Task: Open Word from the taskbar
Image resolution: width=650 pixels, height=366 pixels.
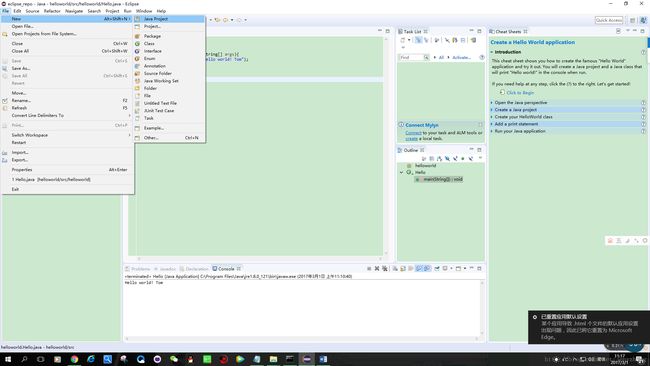Action: tap(323, 359)
